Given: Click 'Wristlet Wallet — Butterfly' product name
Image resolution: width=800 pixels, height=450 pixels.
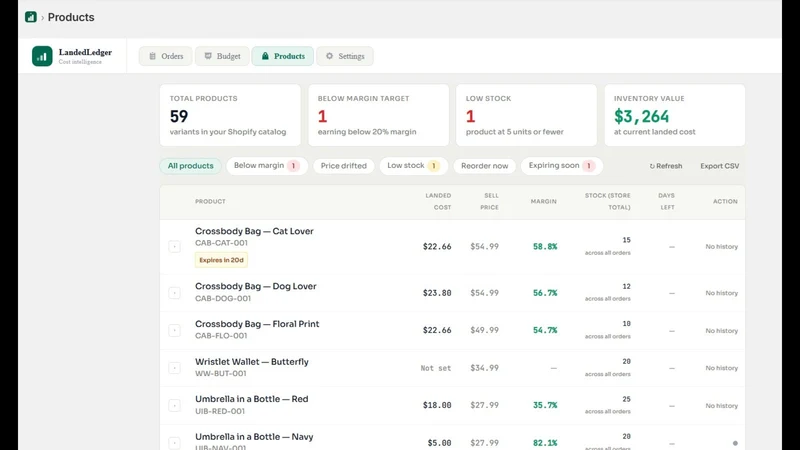Looking at the screenshot, I should point(252,362).
